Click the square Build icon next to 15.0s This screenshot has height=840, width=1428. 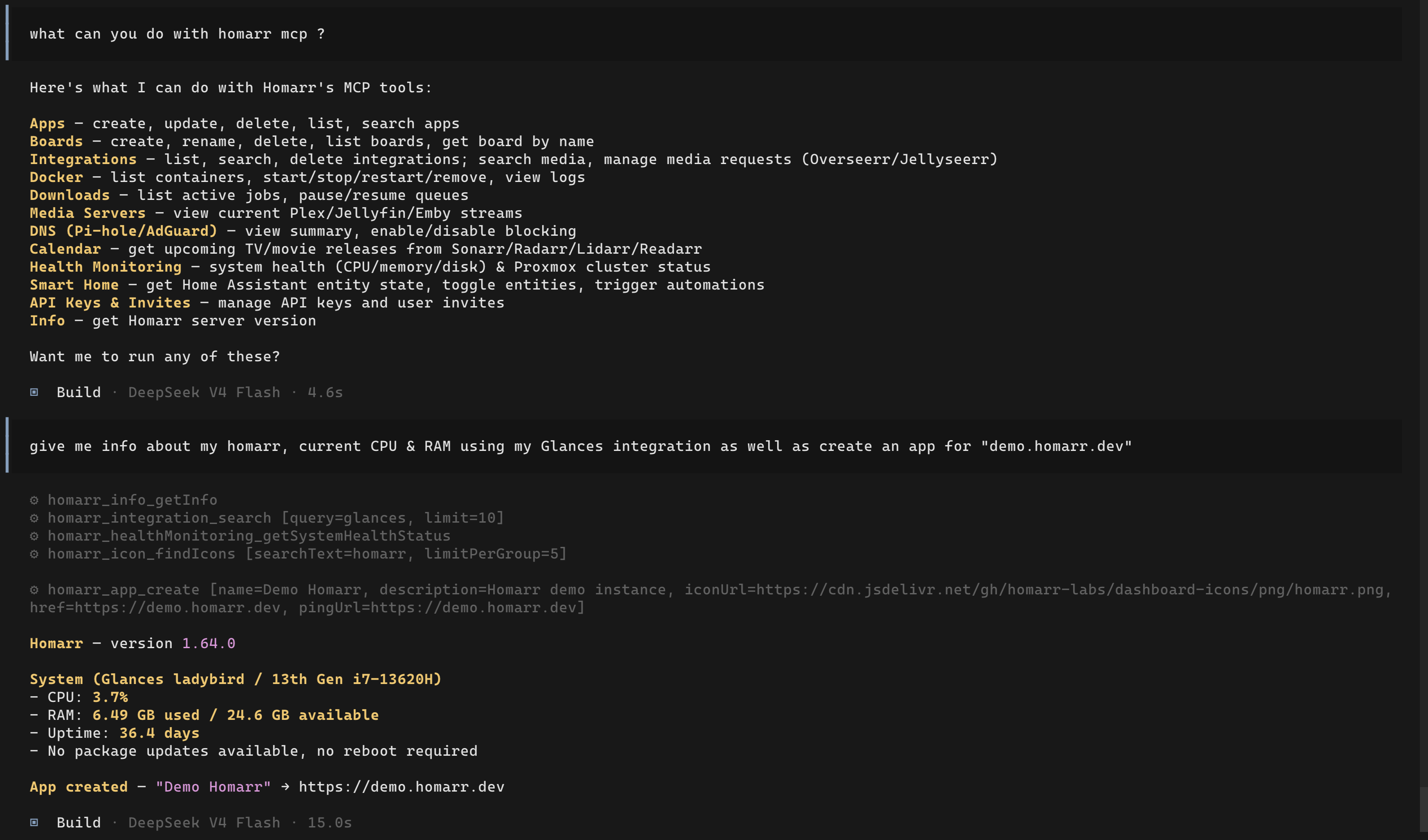(34, 823)
